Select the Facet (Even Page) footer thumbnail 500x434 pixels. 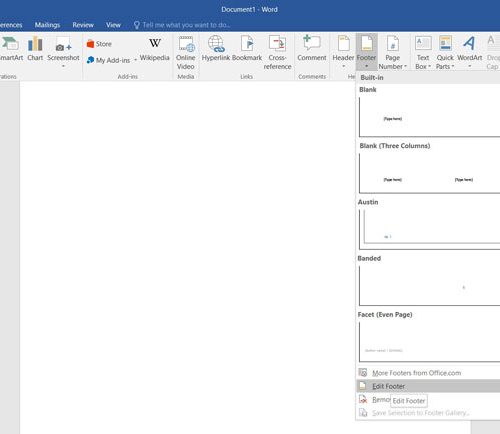[429, 342]
